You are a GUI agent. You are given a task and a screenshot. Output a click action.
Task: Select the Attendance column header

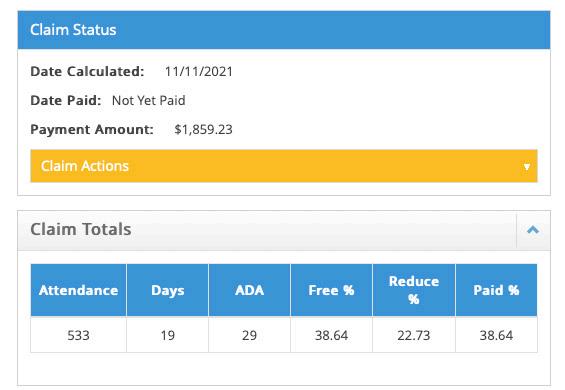pos(79,290)
